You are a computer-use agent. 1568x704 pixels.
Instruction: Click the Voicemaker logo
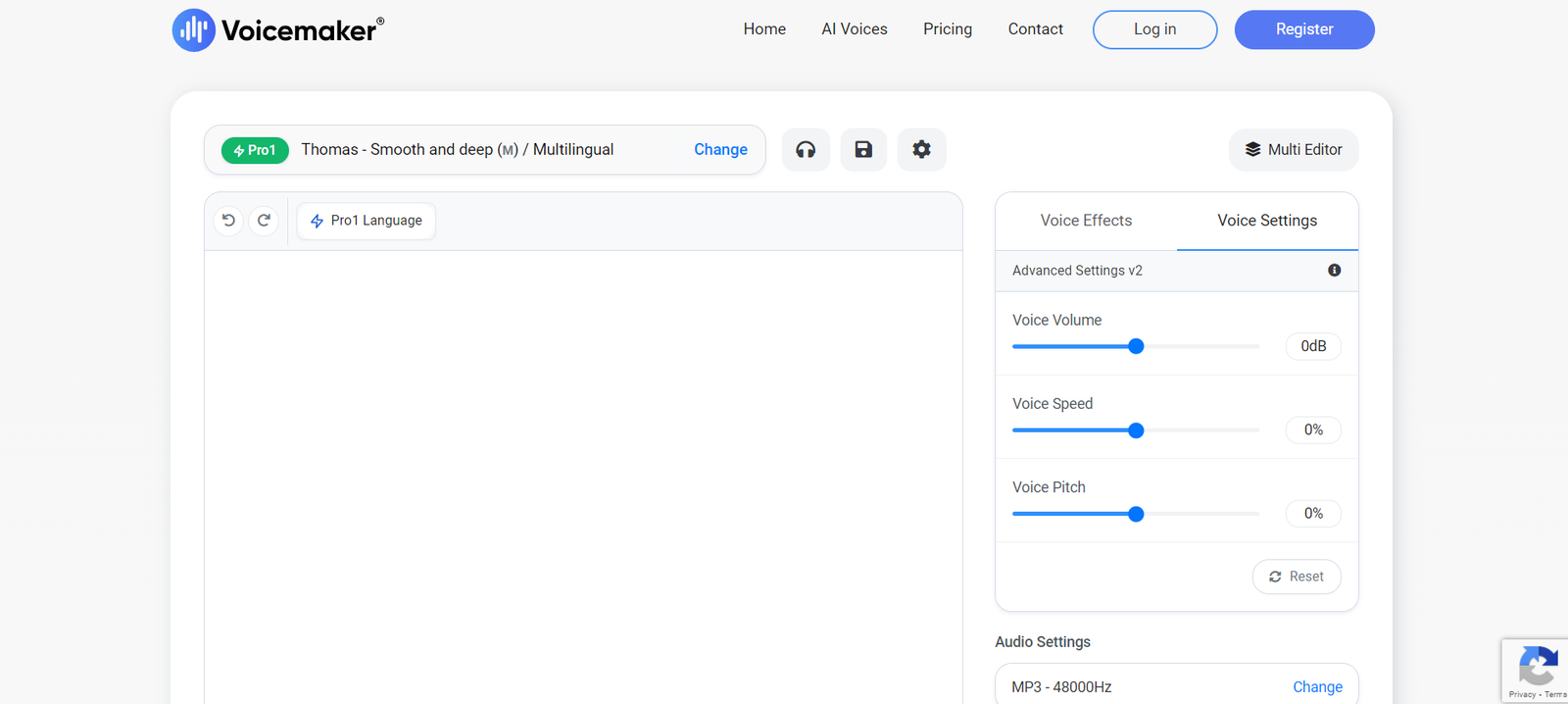coord(278,30)
